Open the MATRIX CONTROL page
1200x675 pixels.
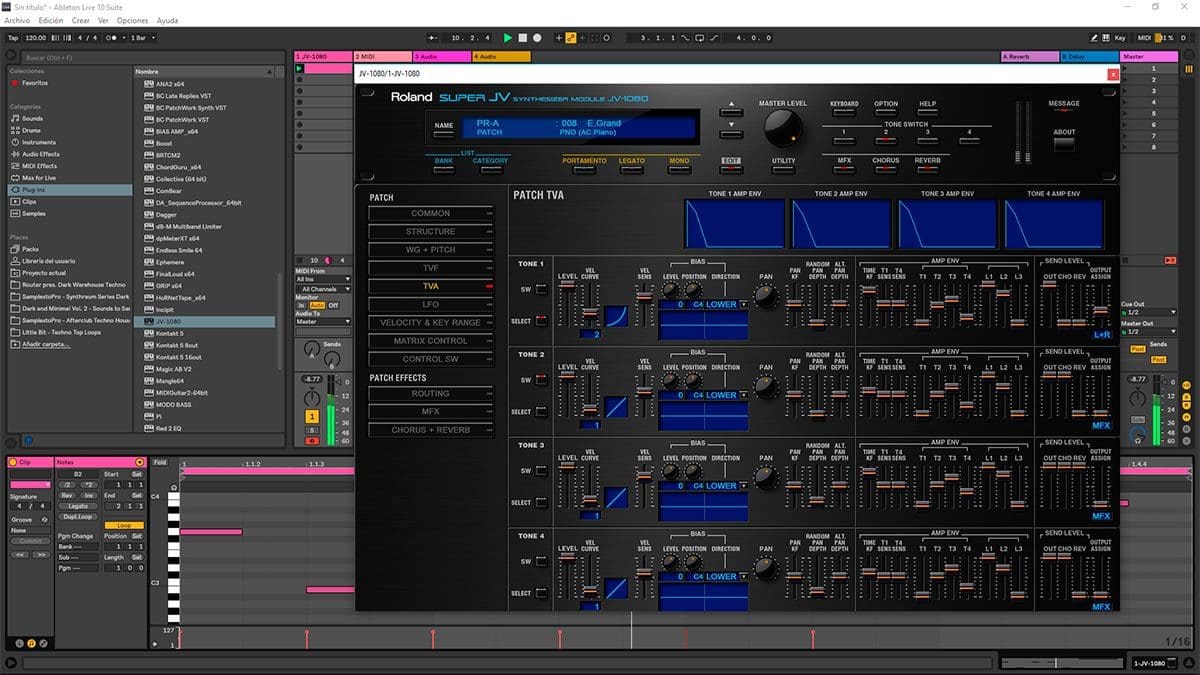[x=431, y=341]
